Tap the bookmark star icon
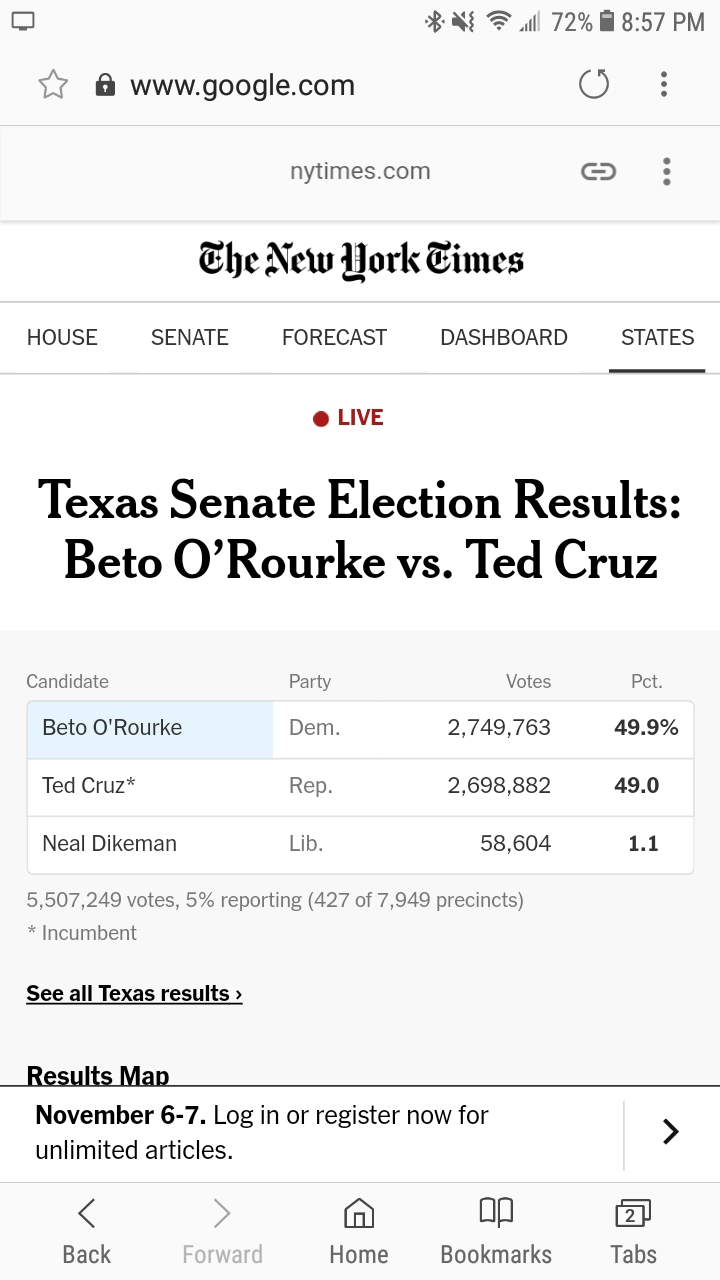The image size is (720, 1280). coord(53,85)
